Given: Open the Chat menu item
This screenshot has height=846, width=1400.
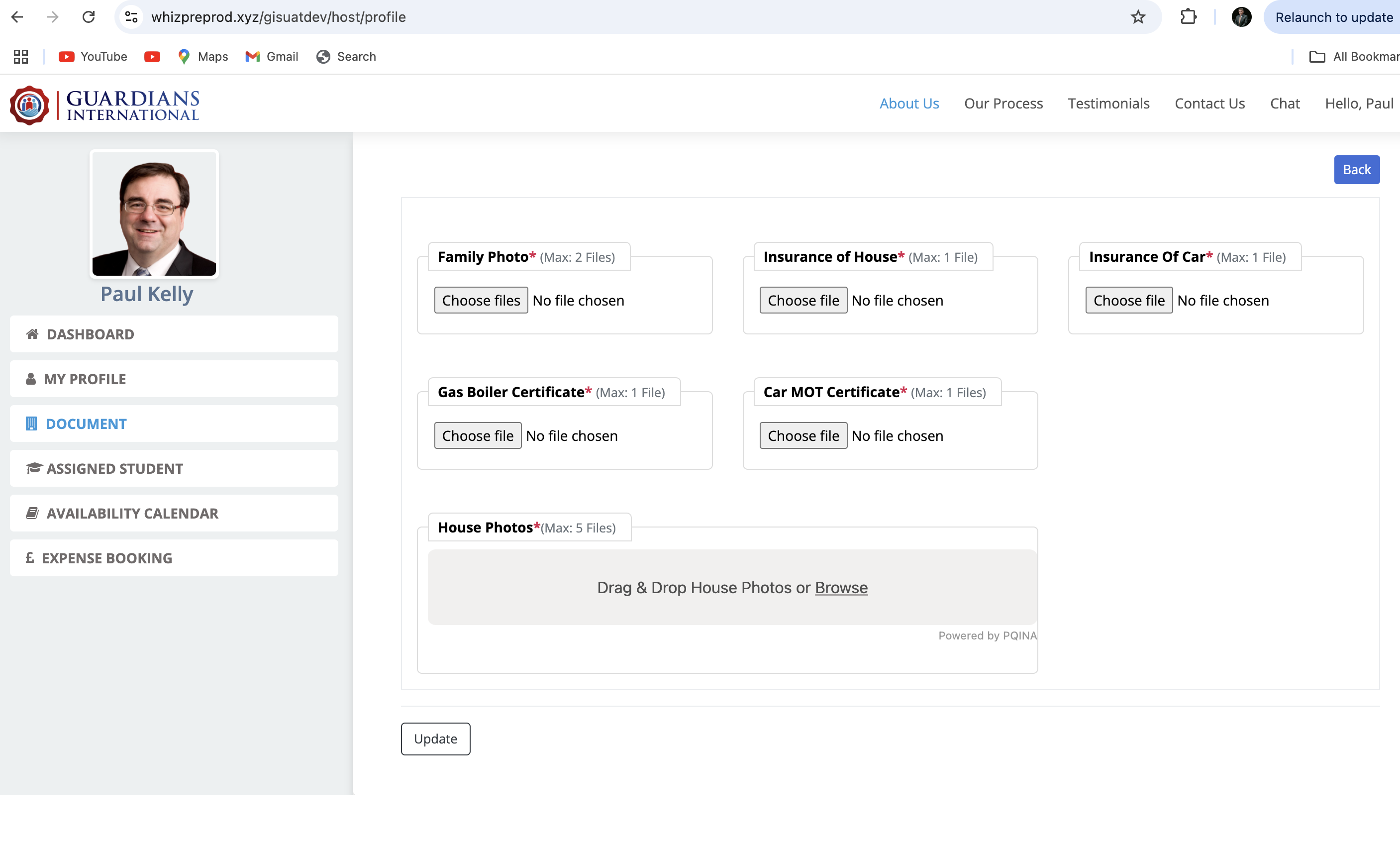Looking at the screenshot, I should tap(1284, 104).
